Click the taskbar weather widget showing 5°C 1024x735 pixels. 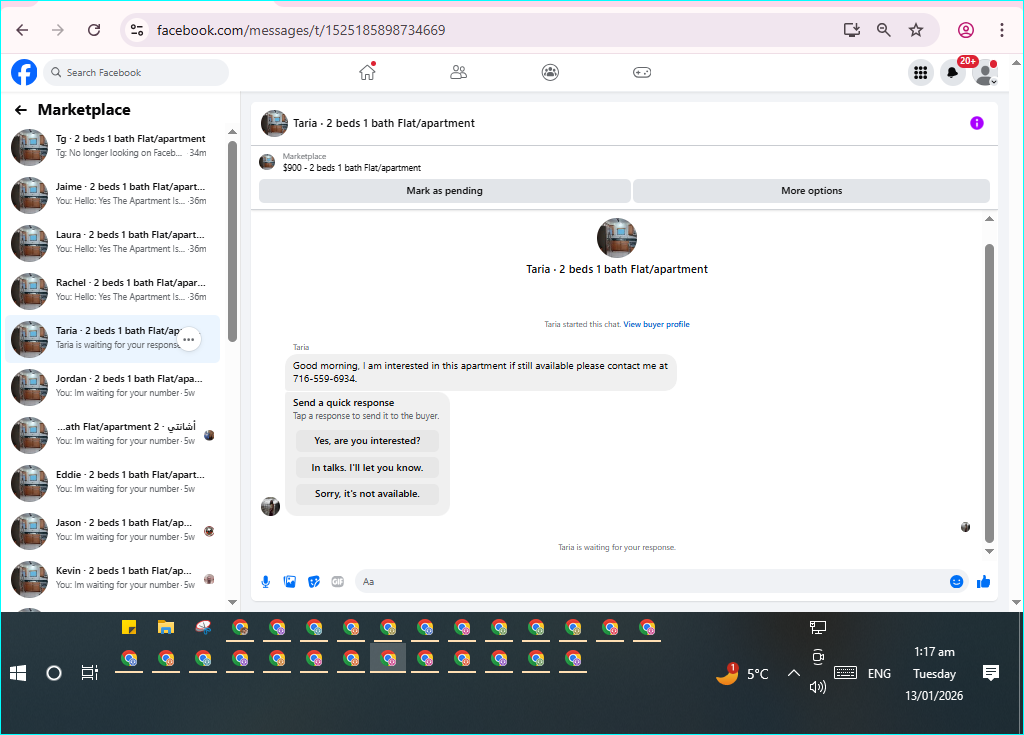pos(742,674)
